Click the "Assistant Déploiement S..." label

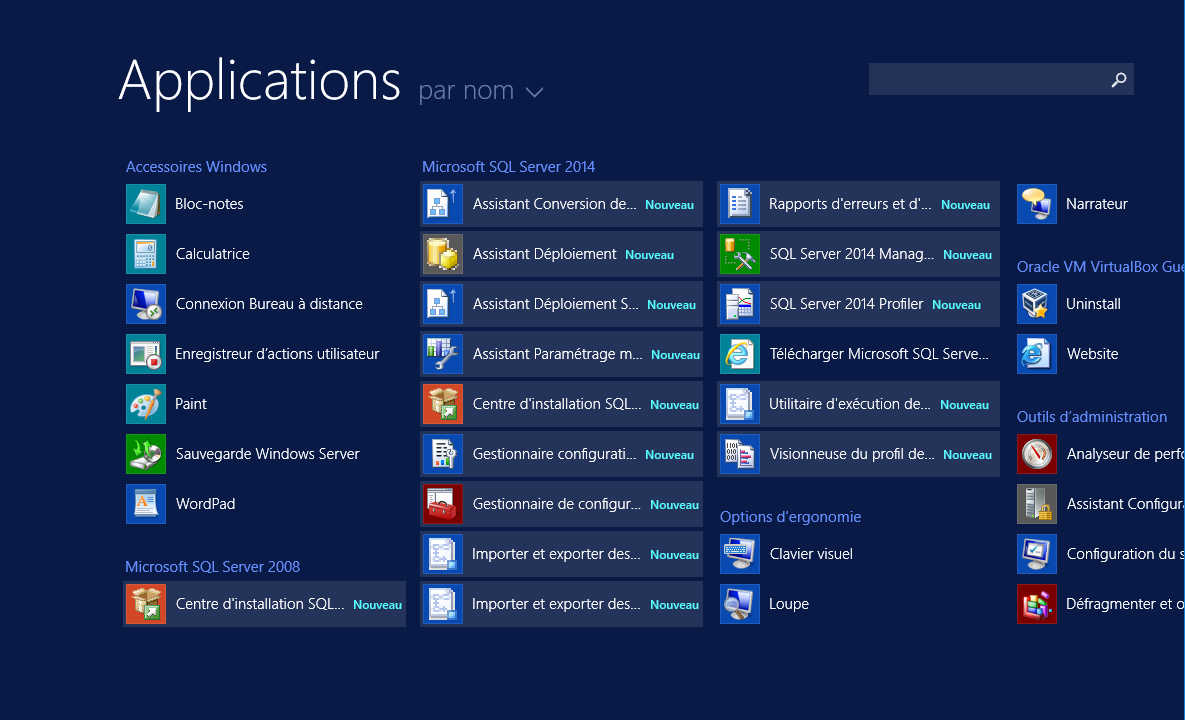tap(555, 304)
